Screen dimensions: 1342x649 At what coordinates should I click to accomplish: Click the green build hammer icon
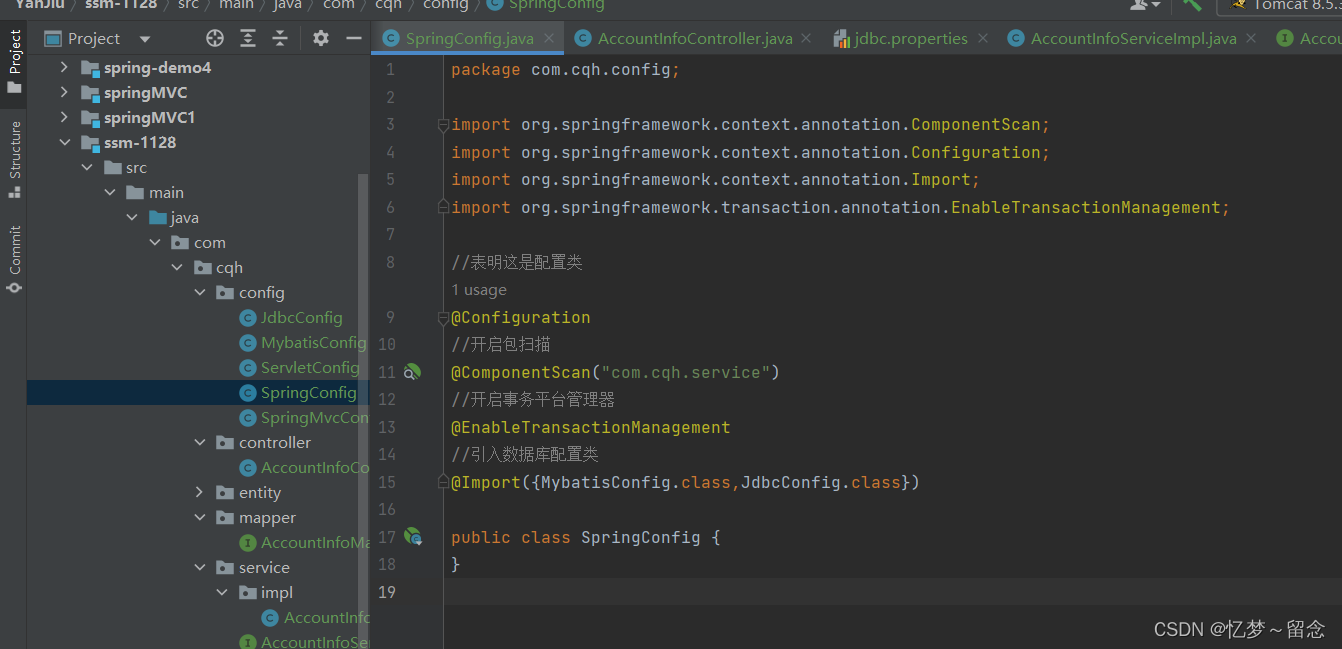[1192, 4]
